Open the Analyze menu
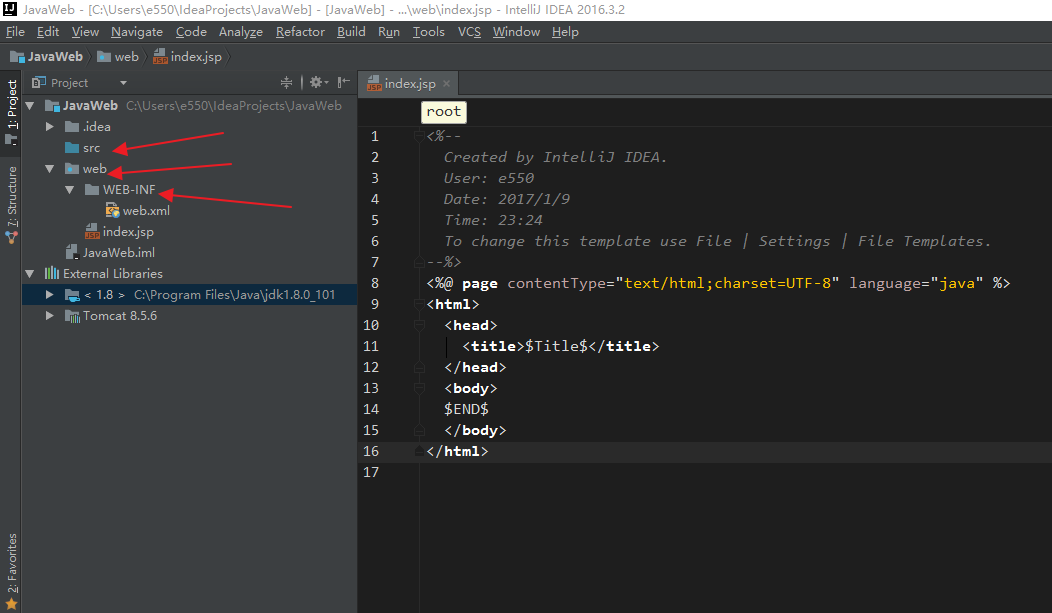1052x613 pixels. tap(241, 32)
